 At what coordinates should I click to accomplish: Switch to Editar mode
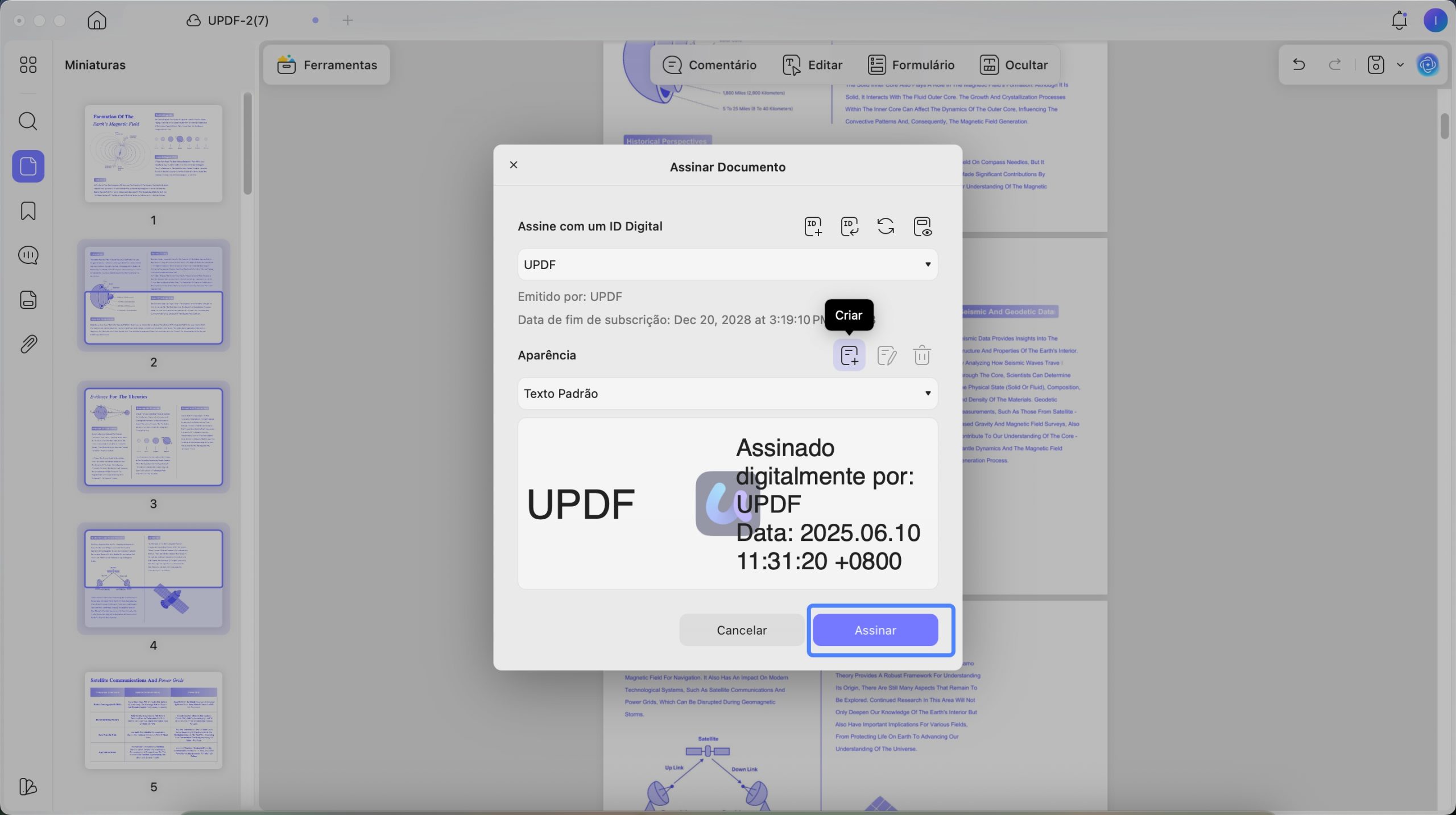coord(812,65)
